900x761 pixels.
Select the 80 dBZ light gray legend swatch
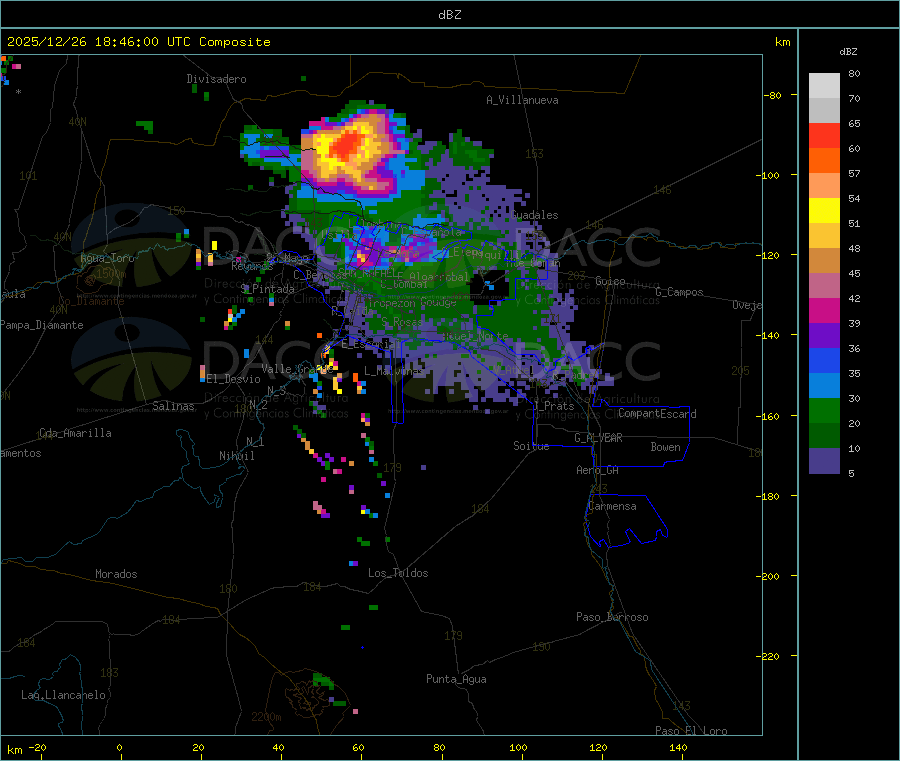(x=824, y=86)
